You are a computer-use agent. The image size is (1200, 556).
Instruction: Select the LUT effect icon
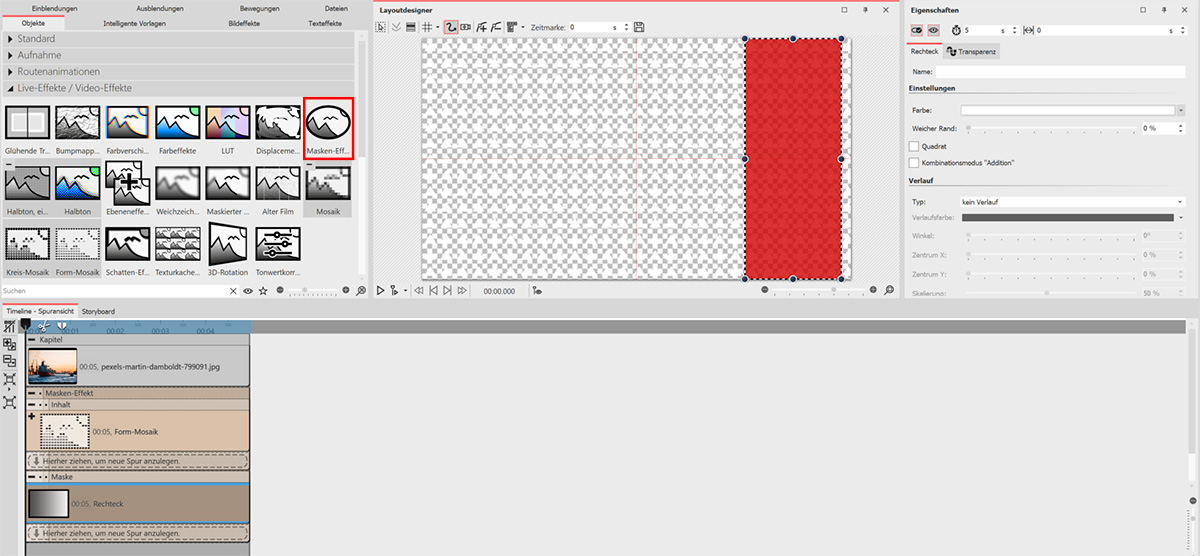coord(228,123)
